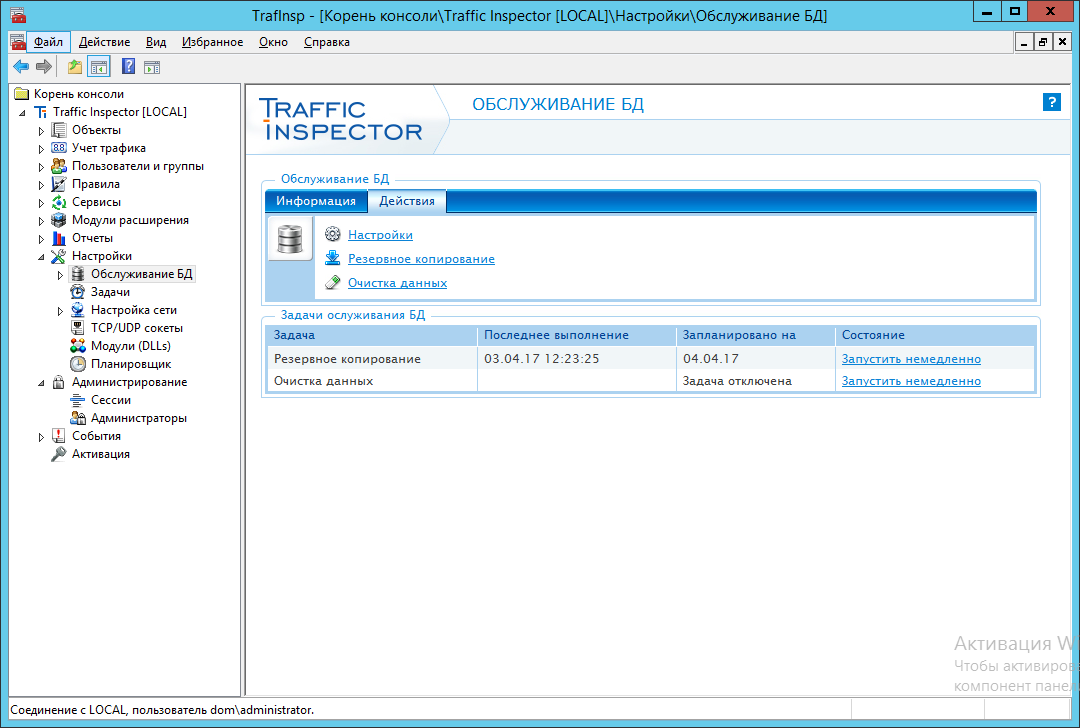Click the События alert icon
Screen dimensions: 1080x728
tap(59, 436)
